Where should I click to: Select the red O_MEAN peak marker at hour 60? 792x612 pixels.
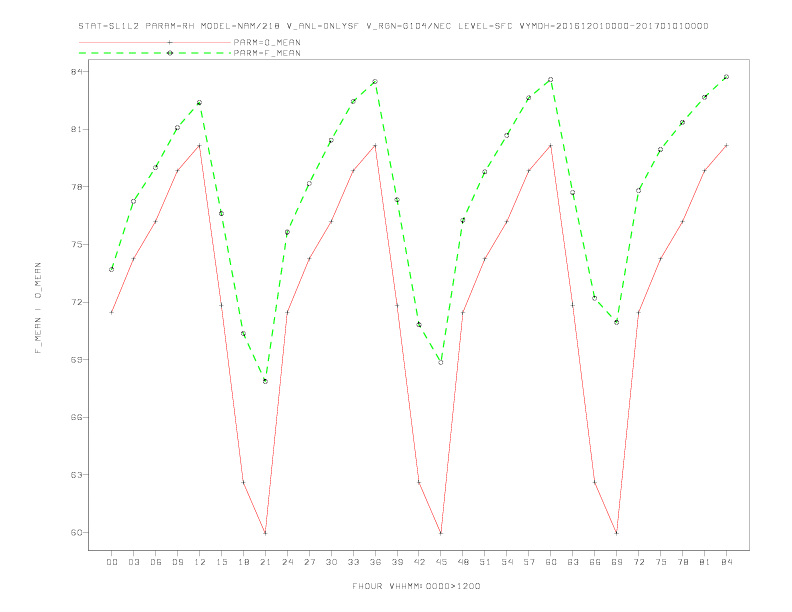tap(551, 145)
